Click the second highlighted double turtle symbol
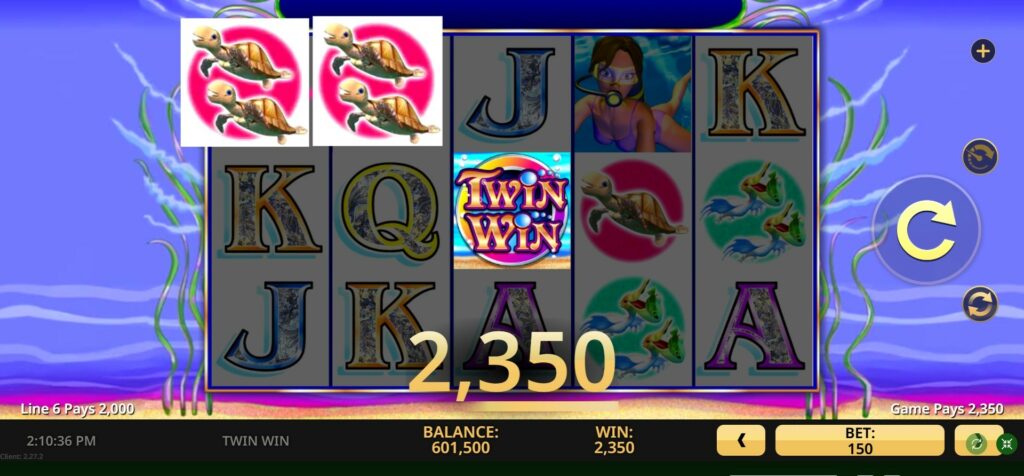Screen dimensions: 1024x476 pyautogui.click(x=377, y=81)
